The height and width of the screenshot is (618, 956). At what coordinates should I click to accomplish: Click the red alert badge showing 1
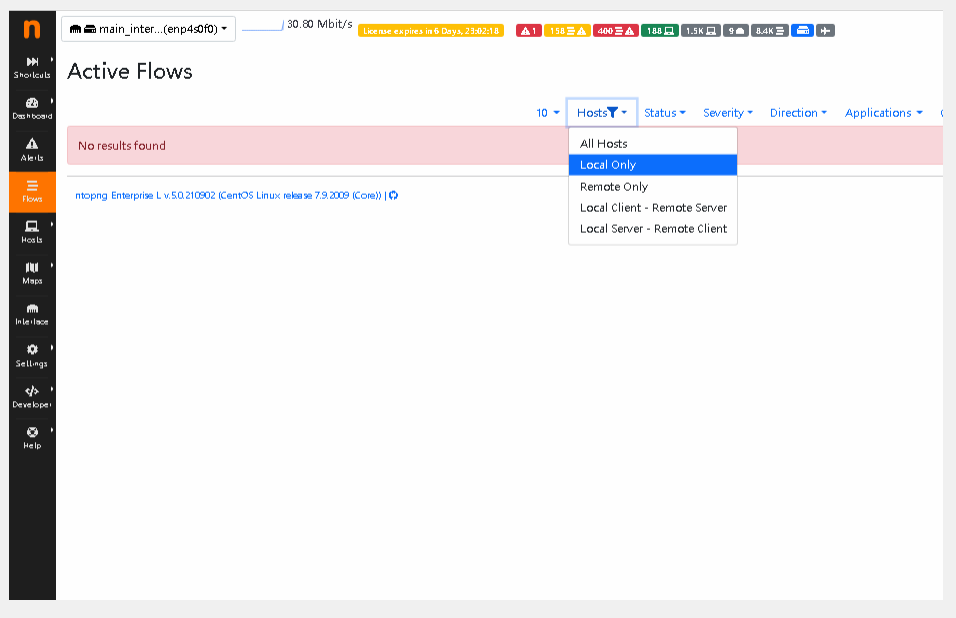pyautogui.click(x=529, y=30)
